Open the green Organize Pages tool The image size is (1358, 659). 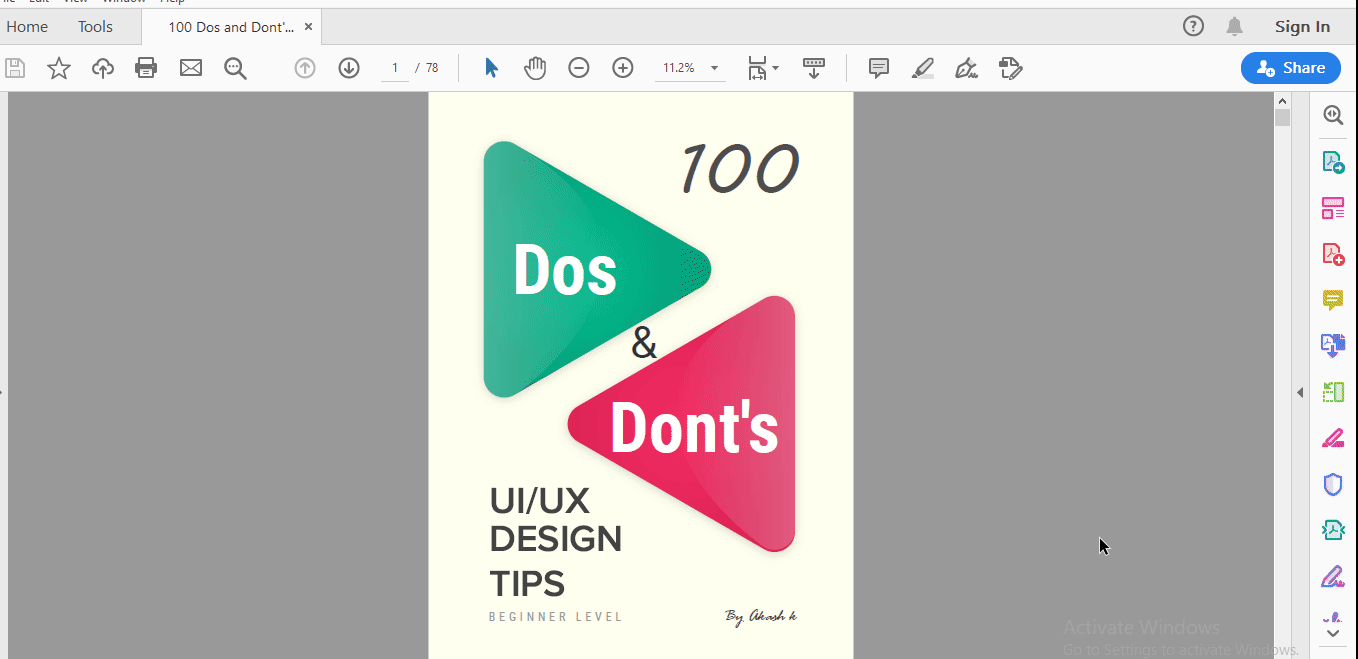(1333, 392)
